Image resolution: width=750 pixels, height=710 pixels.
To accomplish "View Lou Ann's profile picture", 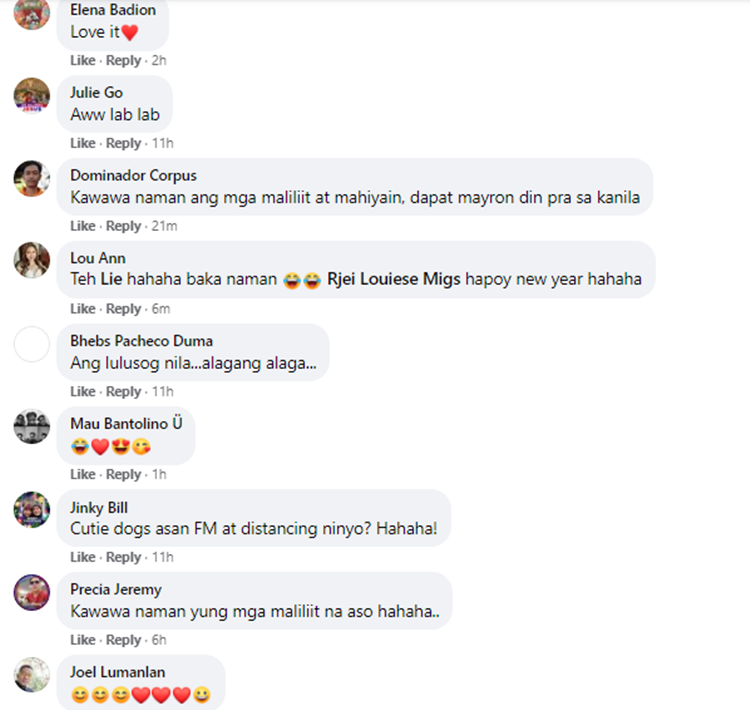I will [x=32, y=260].
